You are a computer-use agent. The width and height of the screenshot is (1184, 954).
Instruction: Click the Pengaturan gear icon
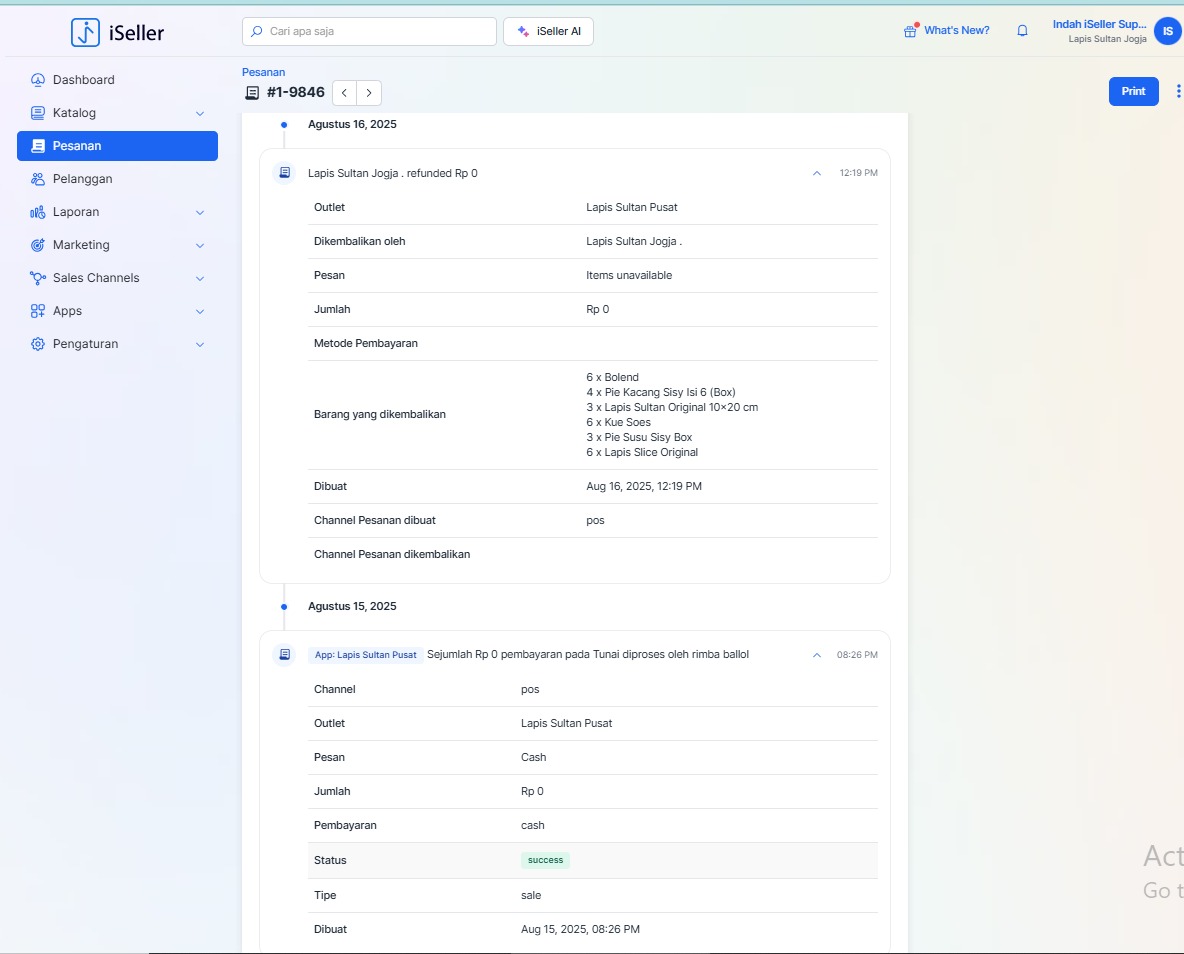pyautogui.click(x=38, y=344)
